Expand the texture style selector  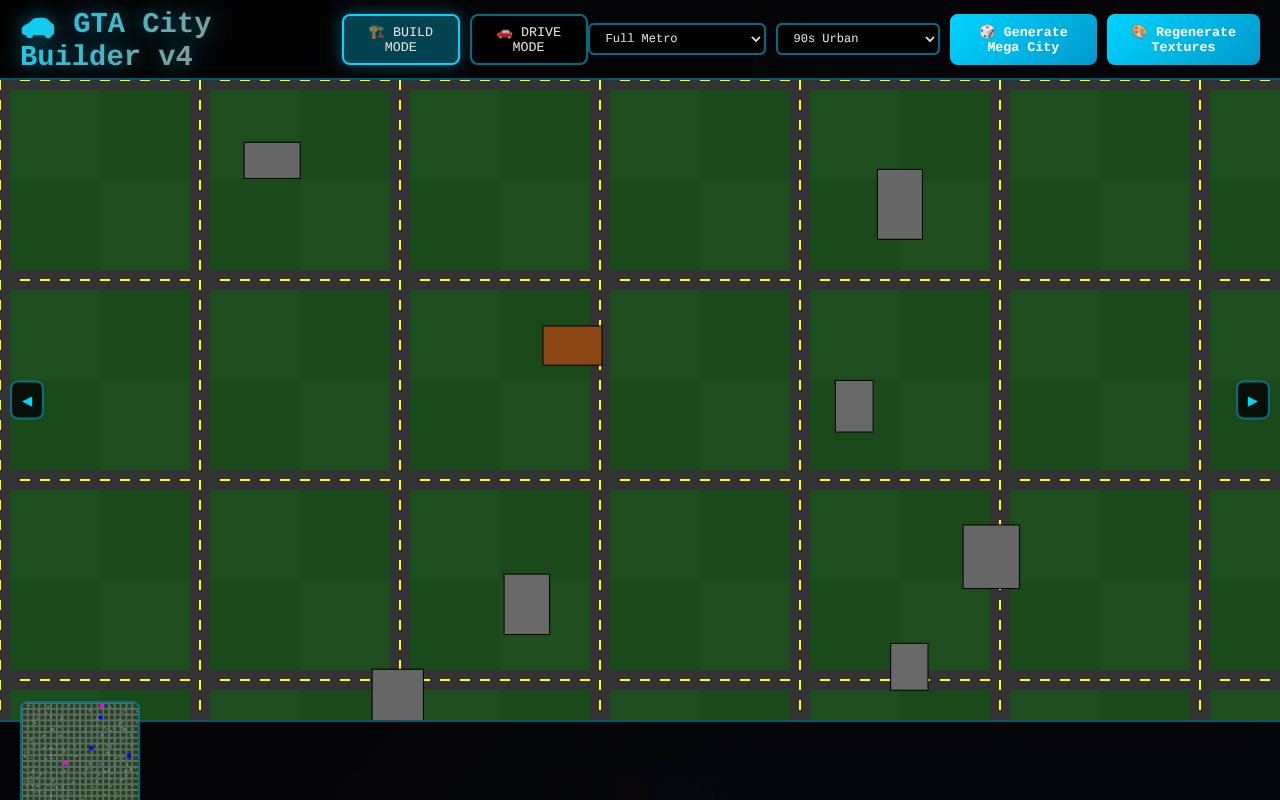[858, 39]
